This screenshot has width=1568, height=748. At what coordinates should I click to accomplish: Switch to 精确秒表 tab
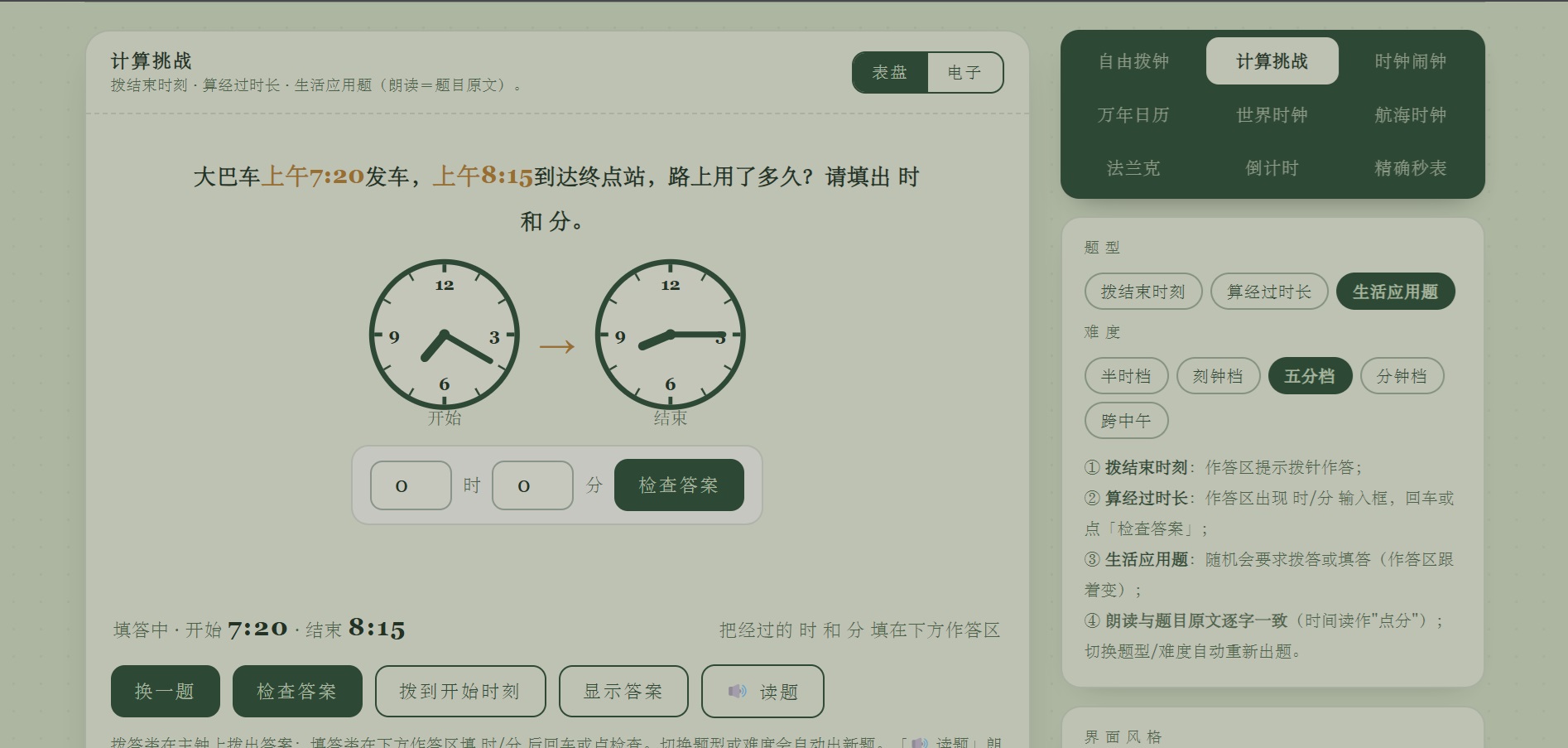(1410, 168)
